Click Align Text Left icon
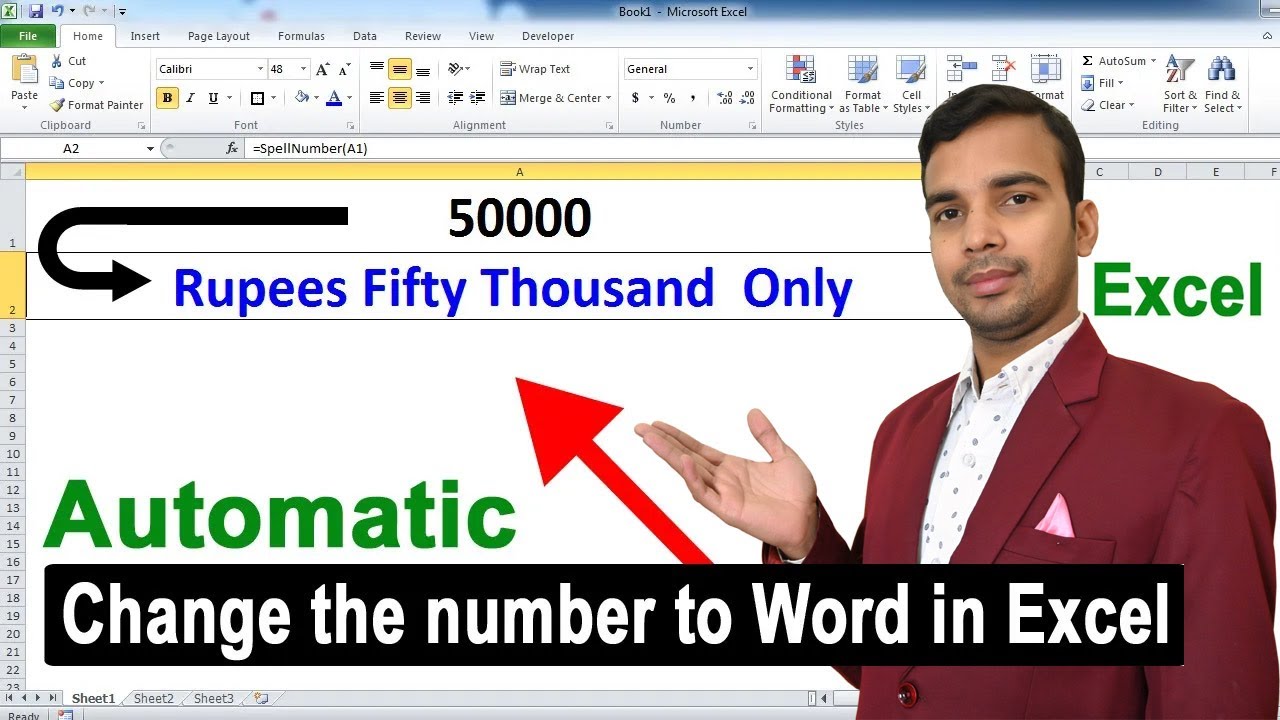 click(x=377, y=98)
